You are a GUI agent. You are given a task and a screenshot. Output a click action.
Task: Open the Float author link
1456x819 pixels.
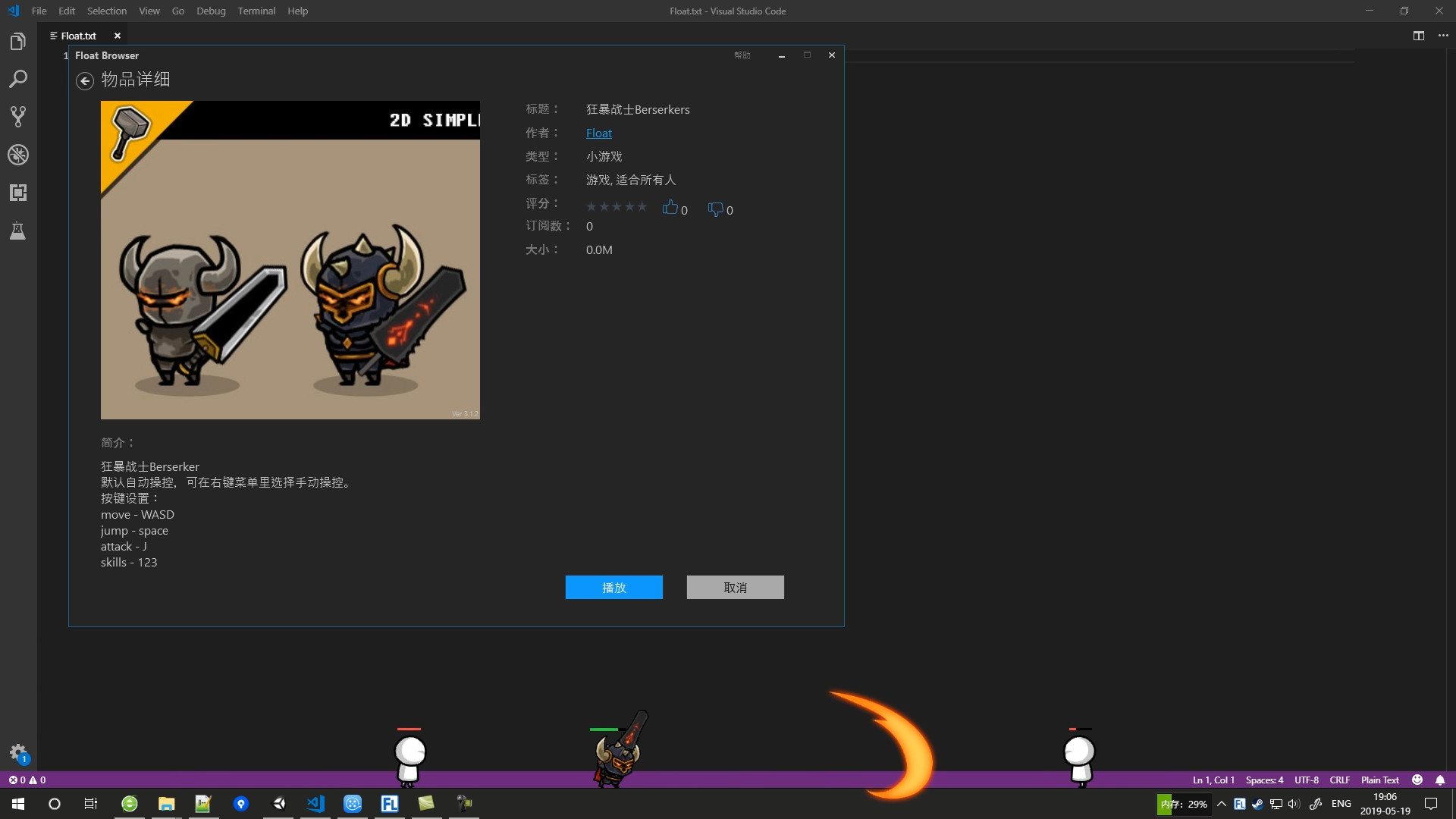(x=598, y=133)
